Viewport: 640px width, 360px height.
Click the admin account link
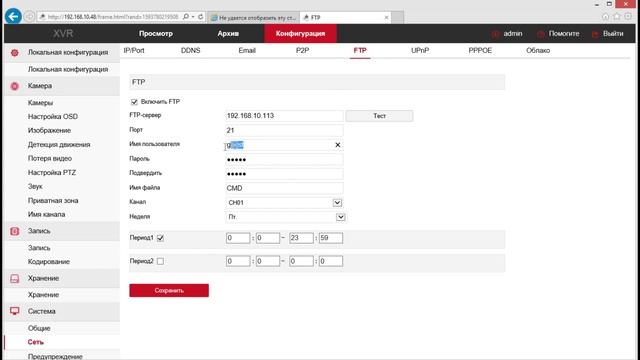513,33
